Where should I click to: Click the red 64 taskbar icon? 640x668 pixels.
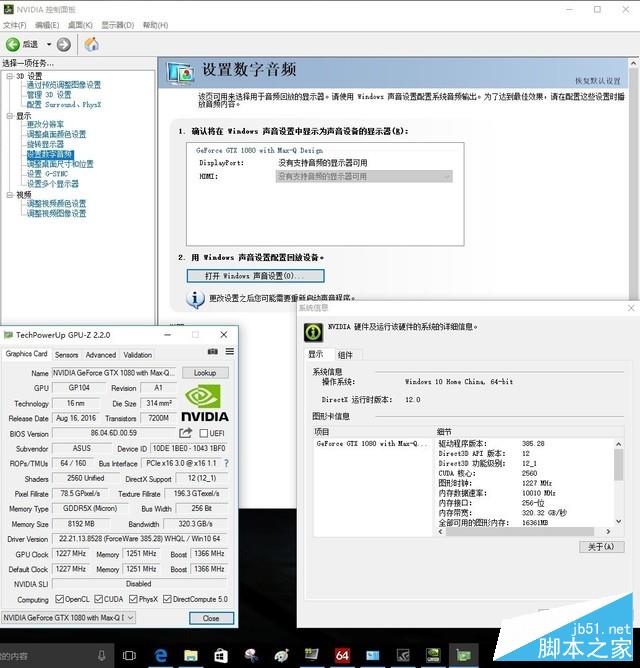(342, 655)
